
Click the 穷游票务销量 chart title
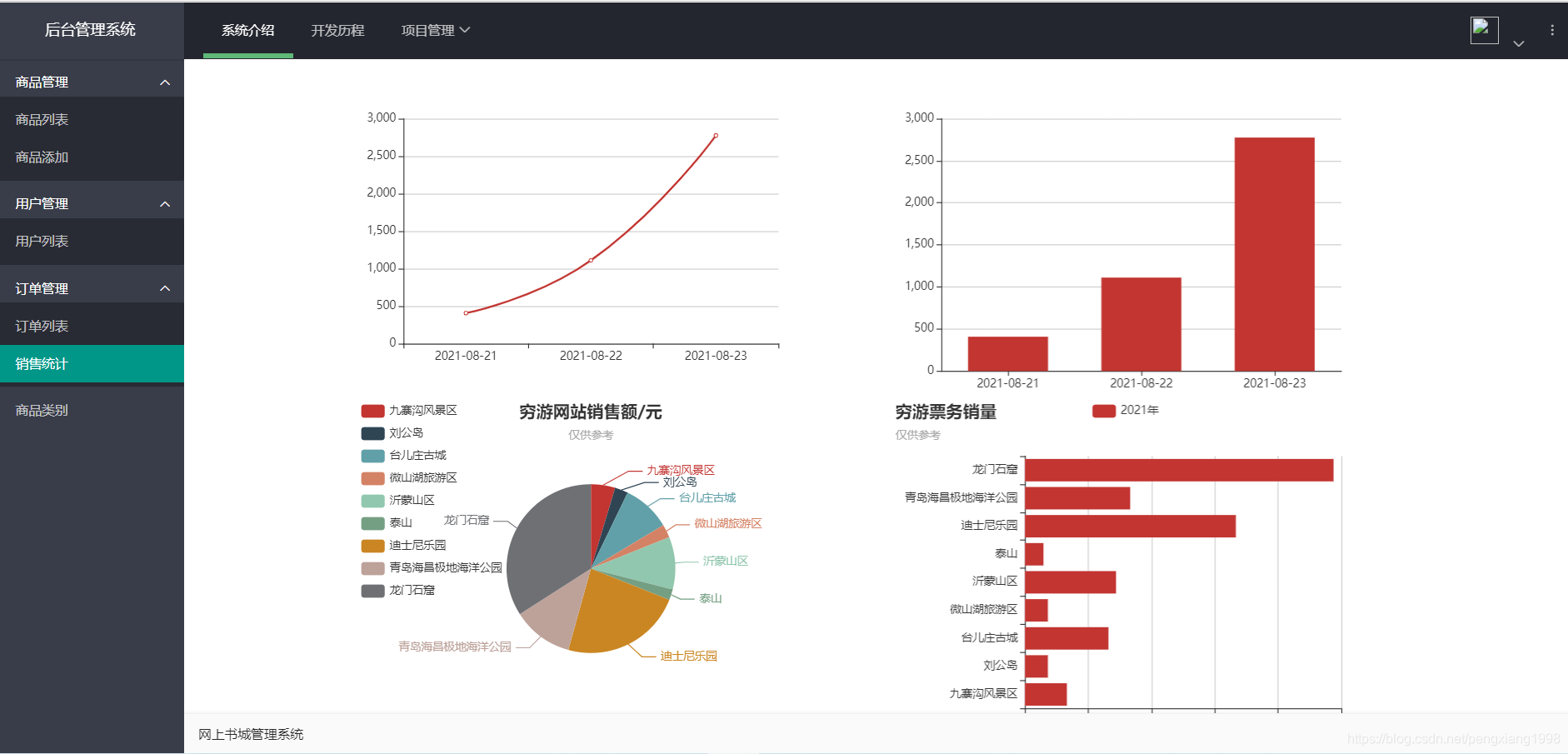pos(946,412)
